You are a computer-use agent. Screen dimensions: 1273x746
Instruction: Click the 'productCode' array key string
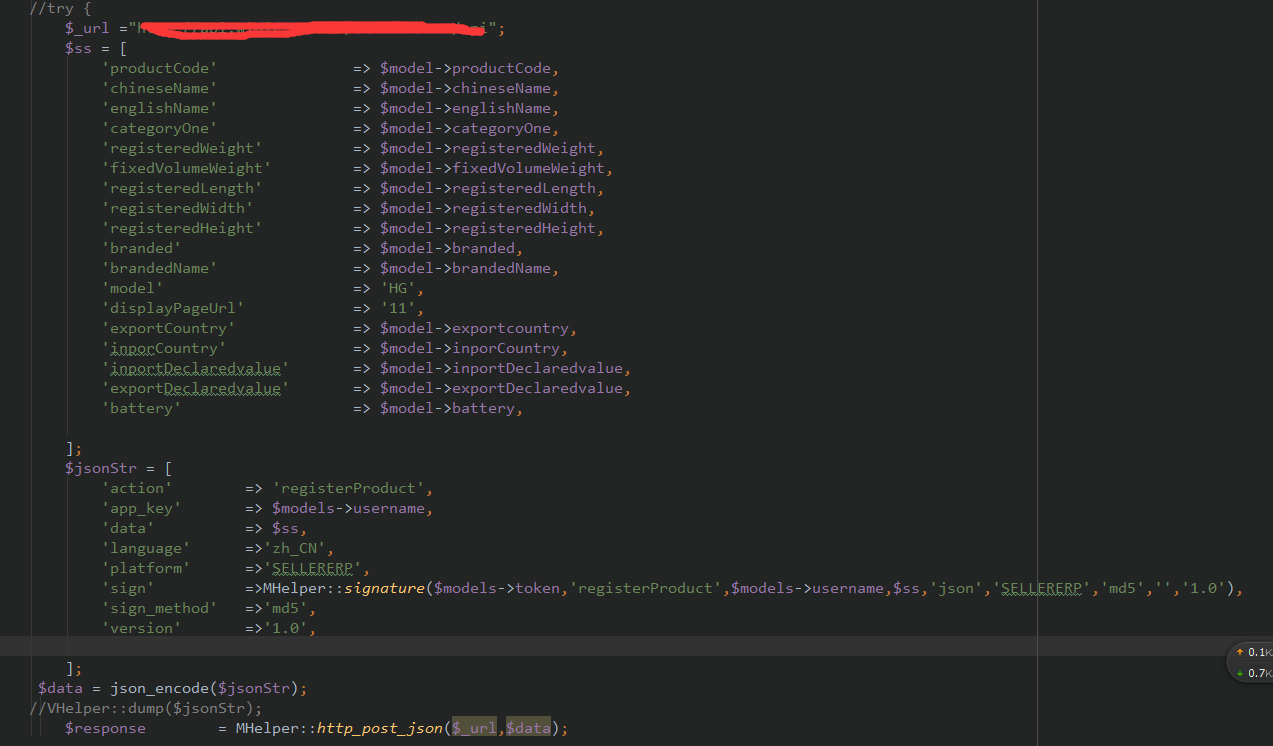pos(159,68)
